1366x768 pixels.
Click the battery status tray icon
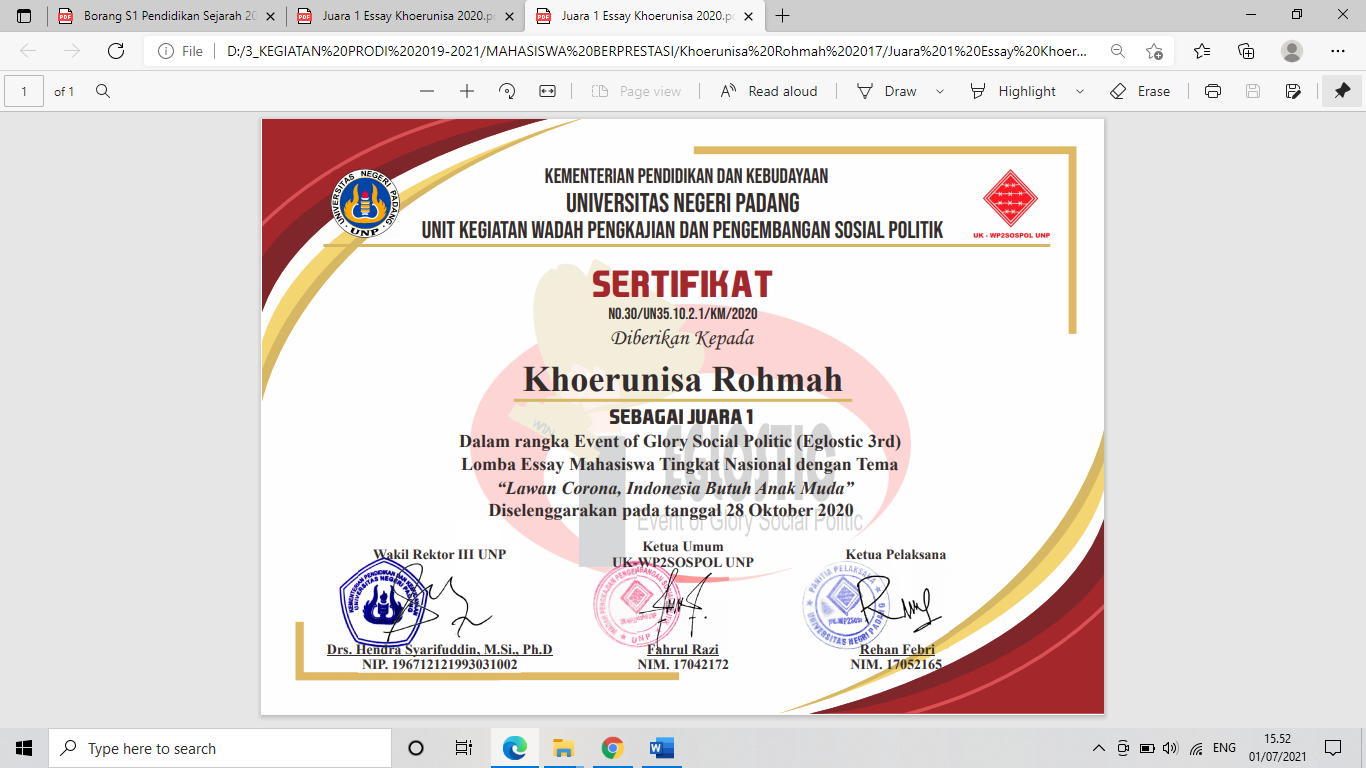(1147, 748)
